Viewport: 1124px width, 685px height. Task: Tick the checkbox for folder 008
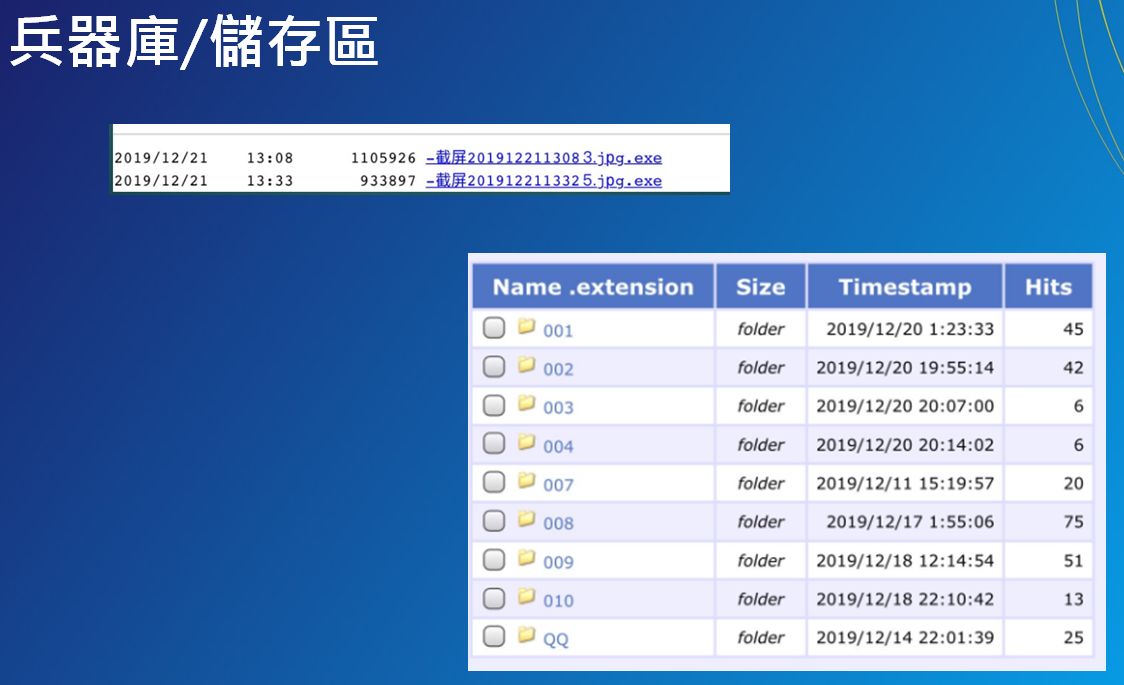pyautogui.click(x=494, y=521)
